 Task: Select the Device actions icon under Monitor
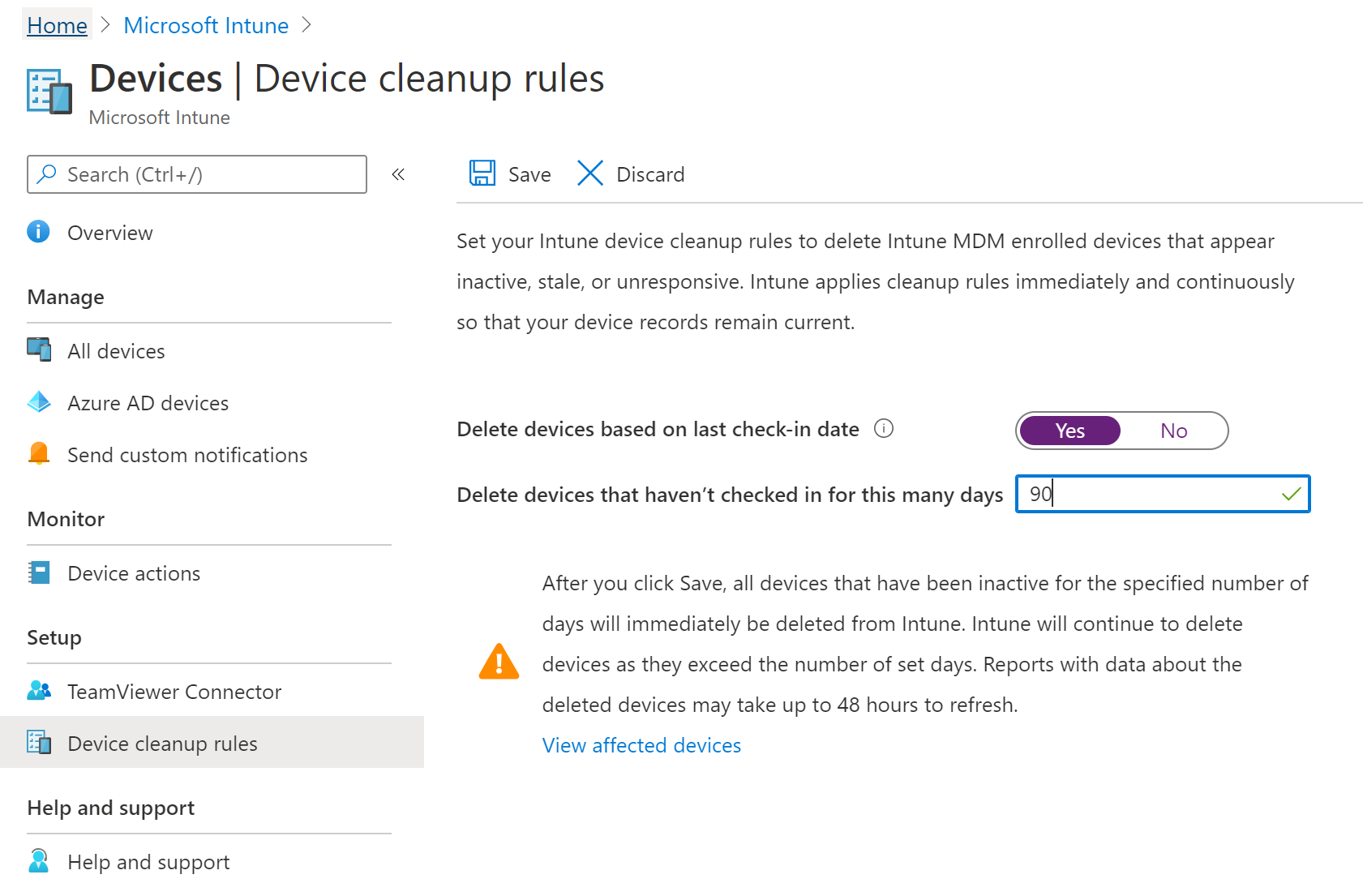38,572
